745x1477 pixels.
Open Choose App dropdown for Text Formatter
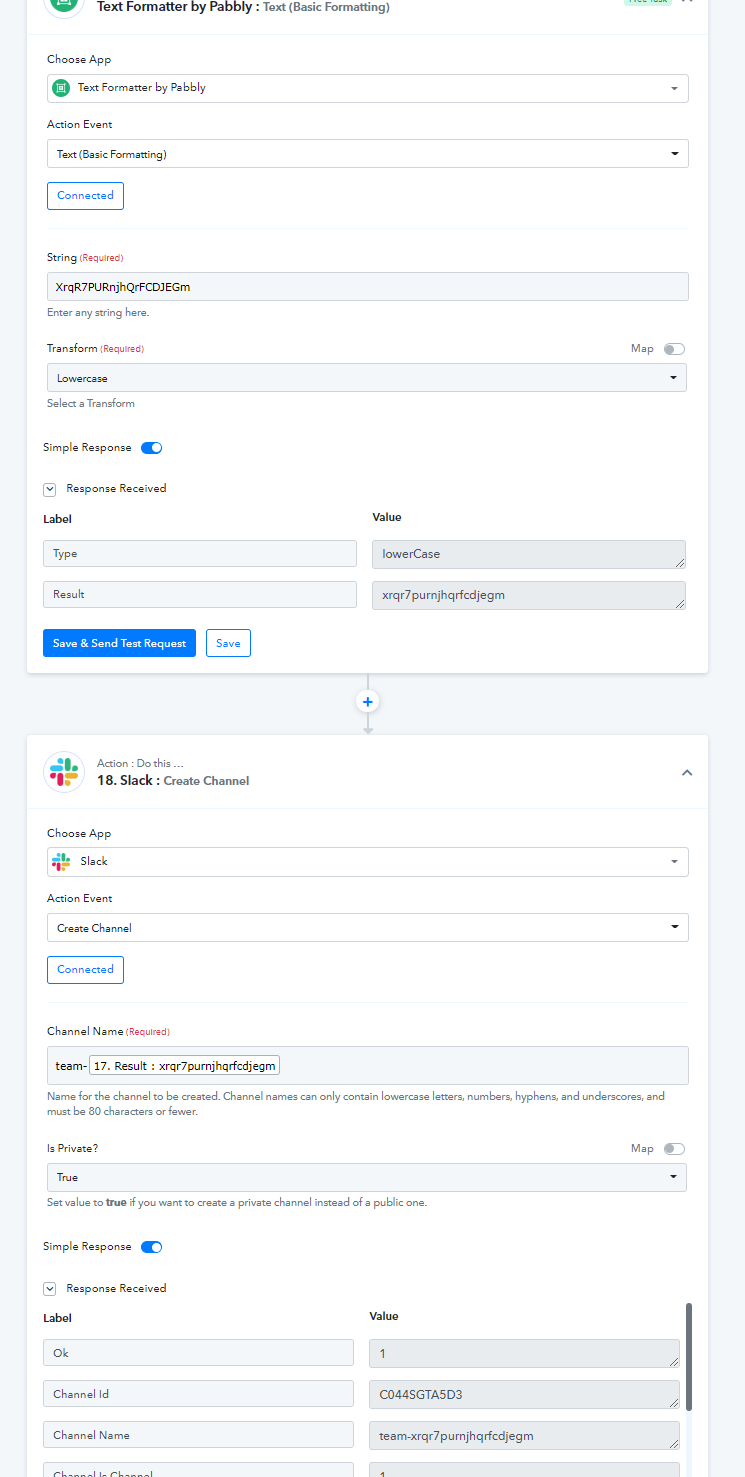point(368,88)
